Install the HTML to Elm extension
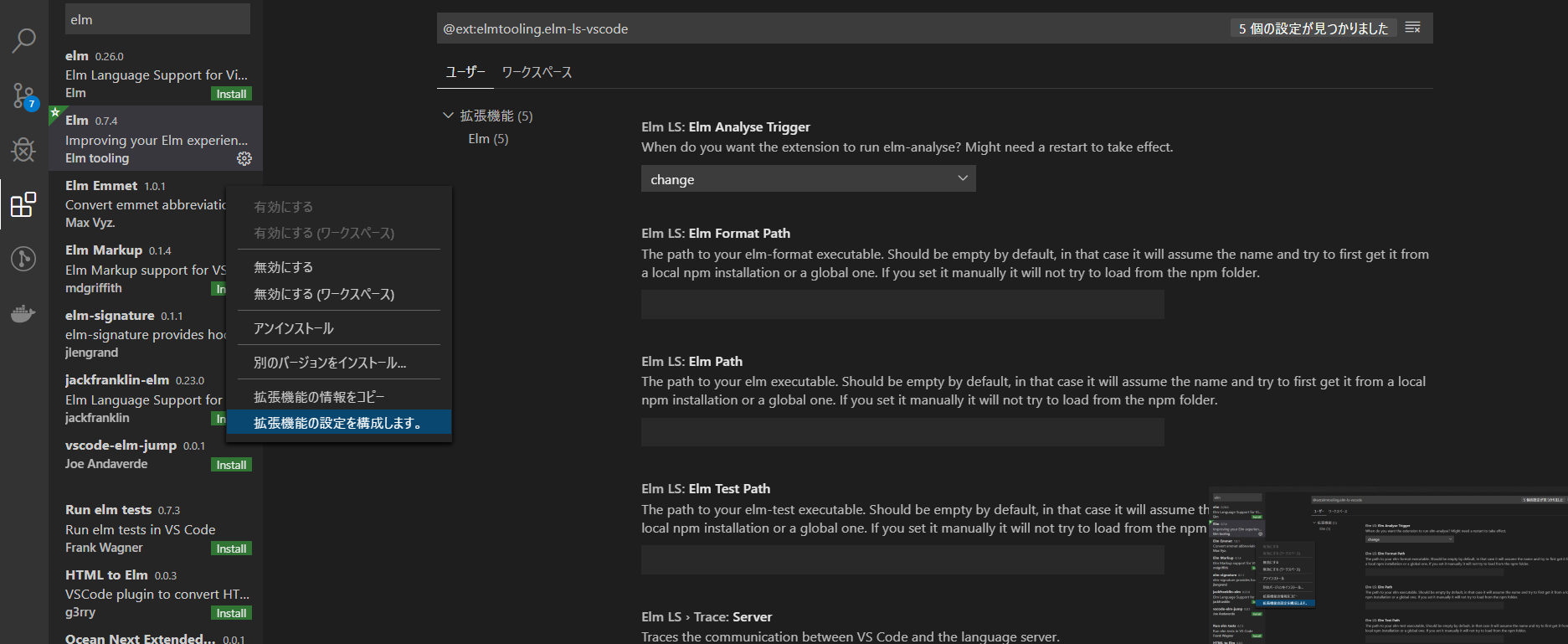This screenshot has height=644, width=1568. [x=231, y=613]
